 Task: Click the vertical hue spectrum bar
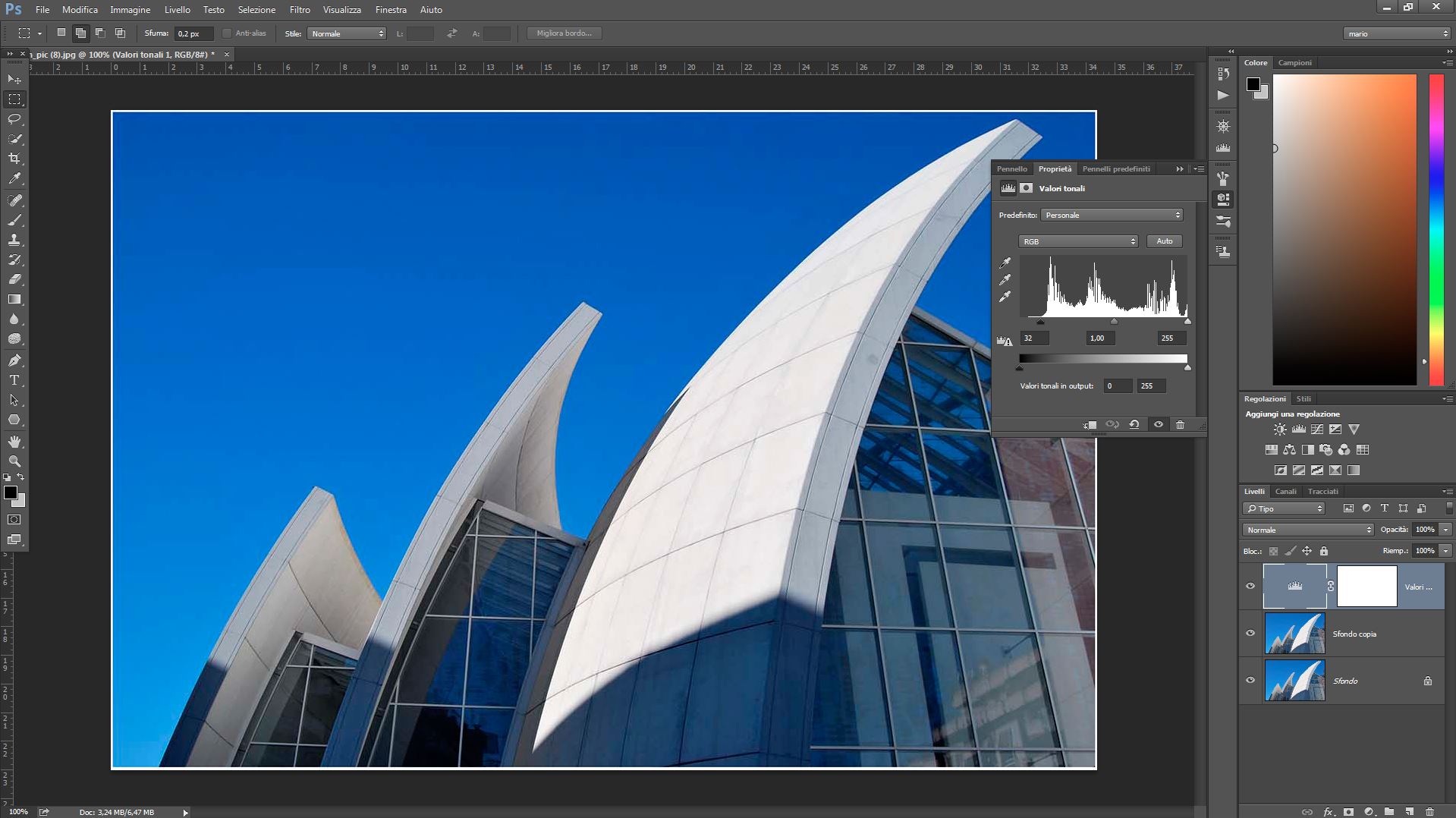coord(1436,228)
